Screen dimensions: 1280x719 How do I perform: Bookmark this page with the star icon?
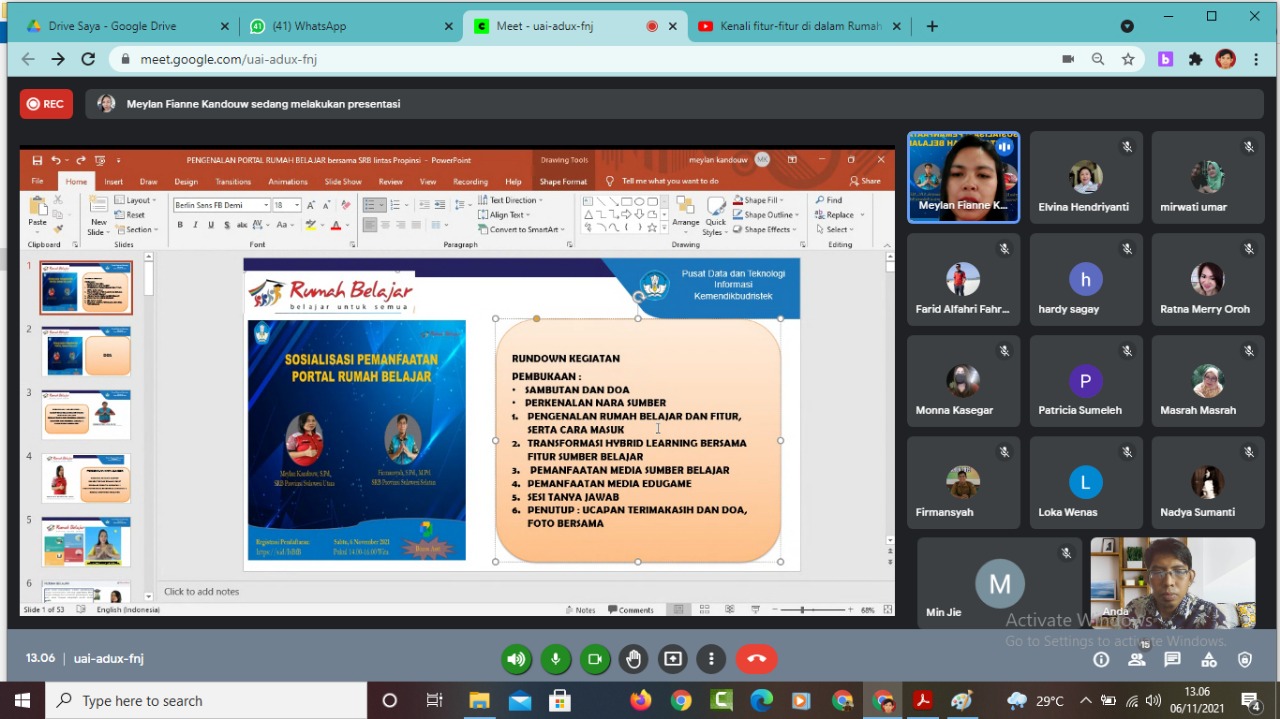pos(1128,60)
